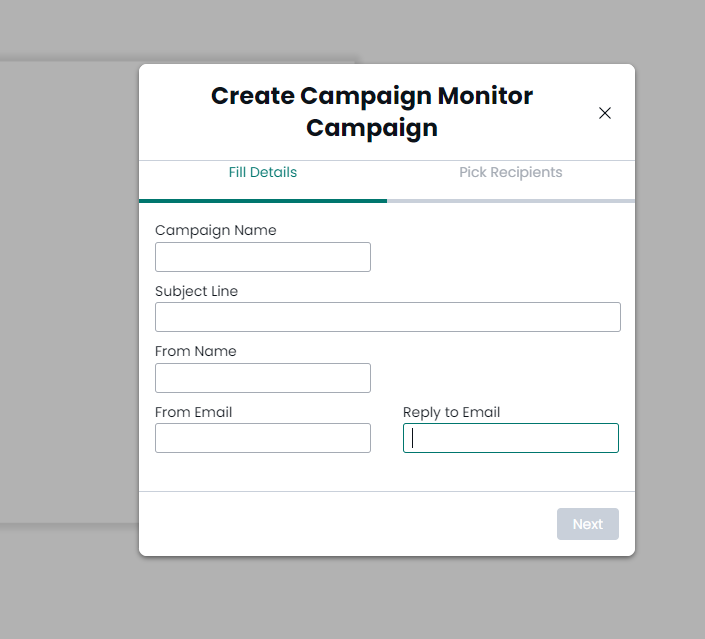Close the Create Campaign dialog
This screenshot has height=639, width=705.
[x=605, y=113]
